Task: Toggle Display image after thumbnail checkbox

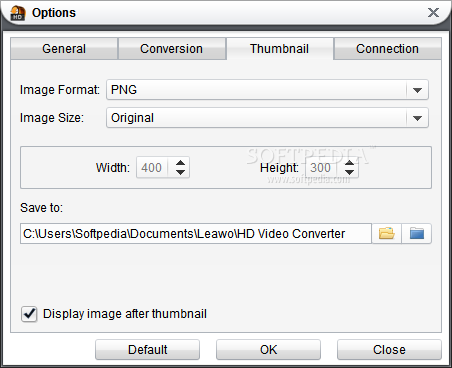Action: [29, 314]
